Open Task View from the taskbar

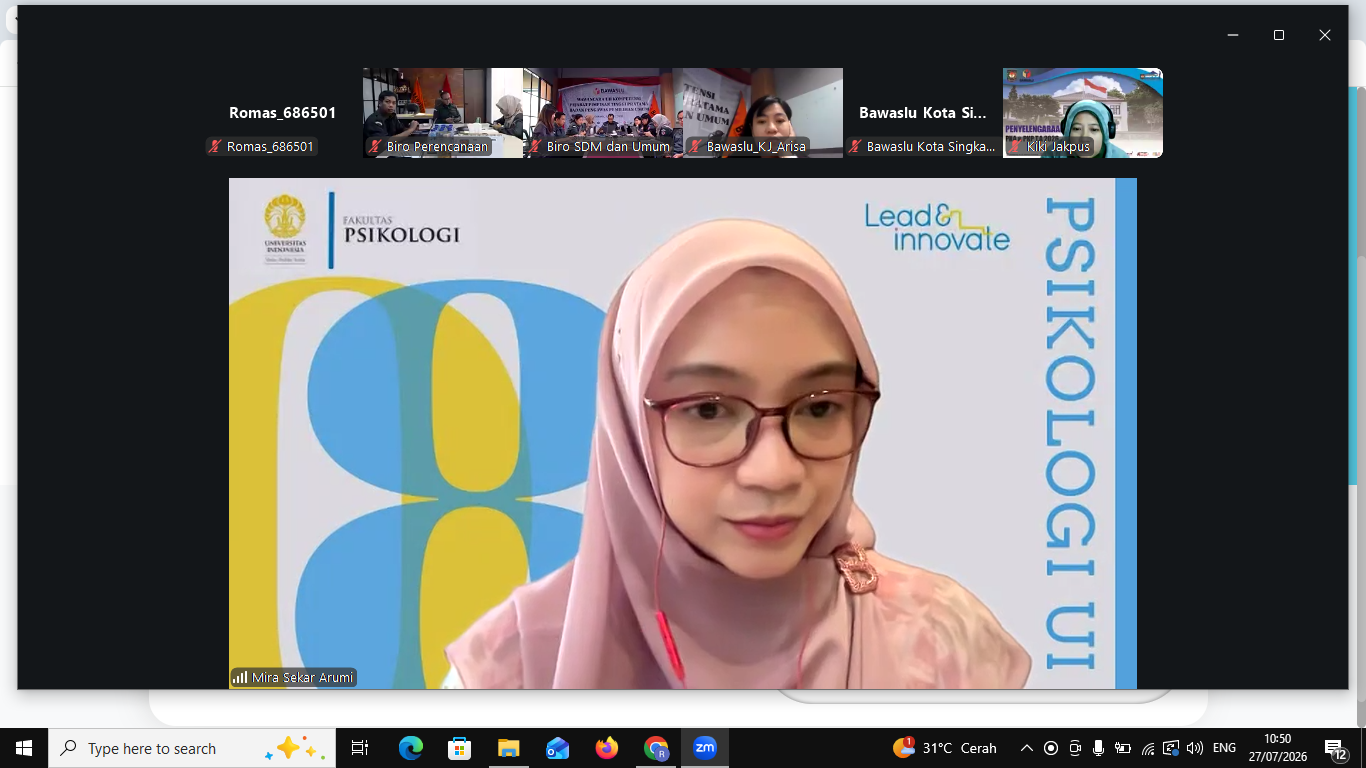point(360,748)
